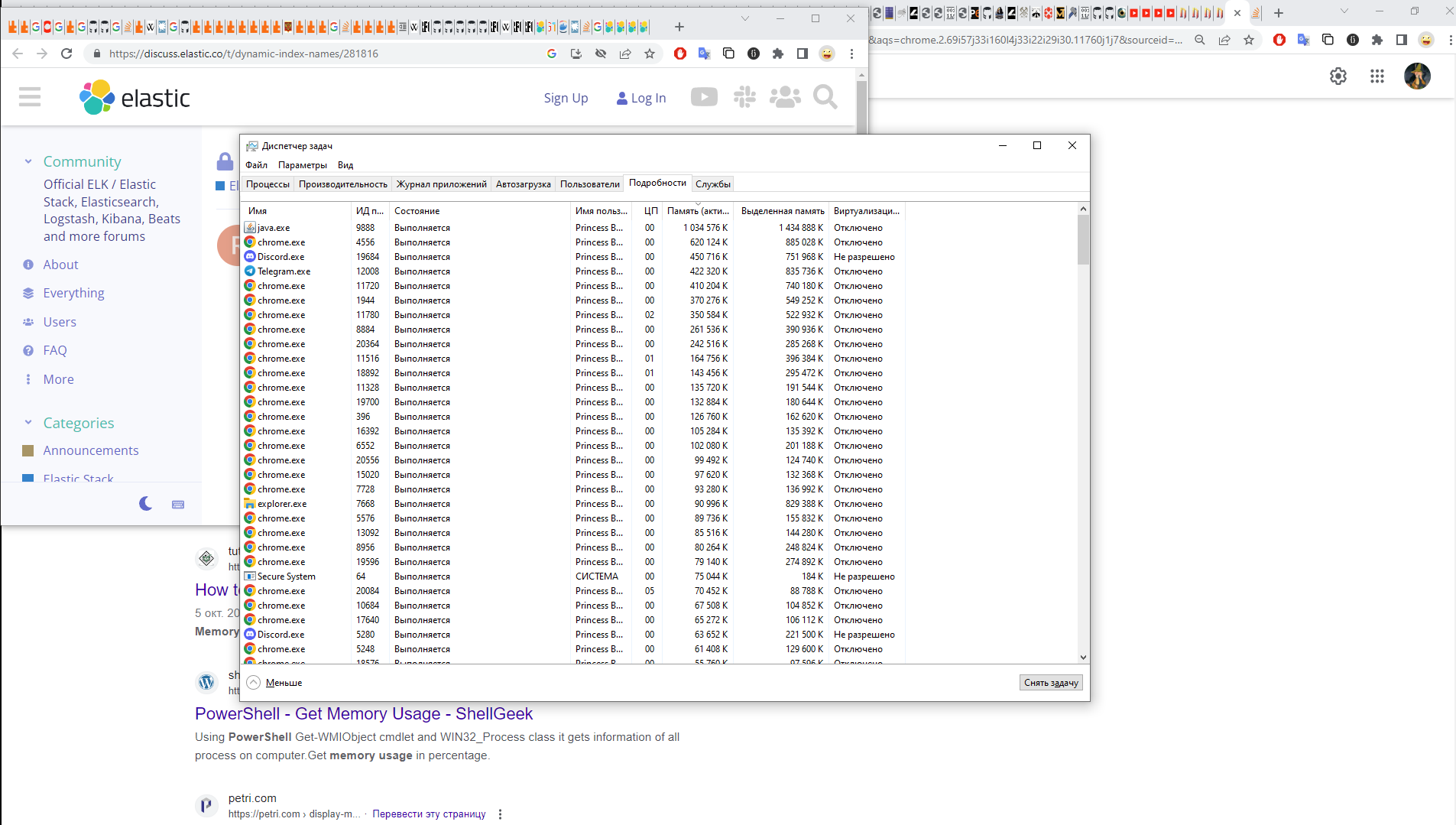Open keyboard shortcuts icon in Elastic sidebar

pos(178,505)
